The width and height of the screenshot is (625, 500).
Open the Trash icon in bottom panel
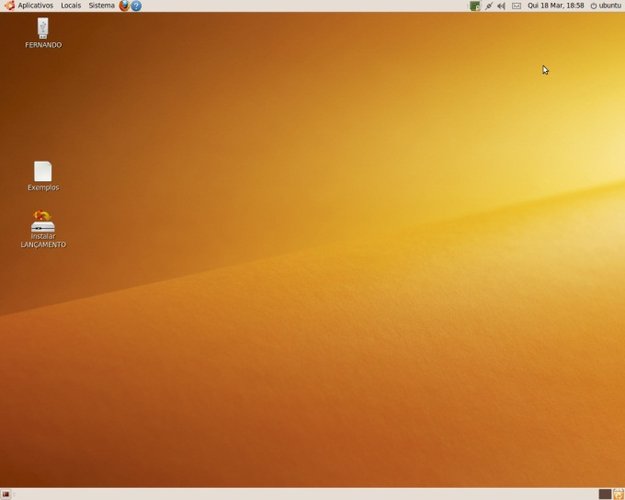coord(618,494)
